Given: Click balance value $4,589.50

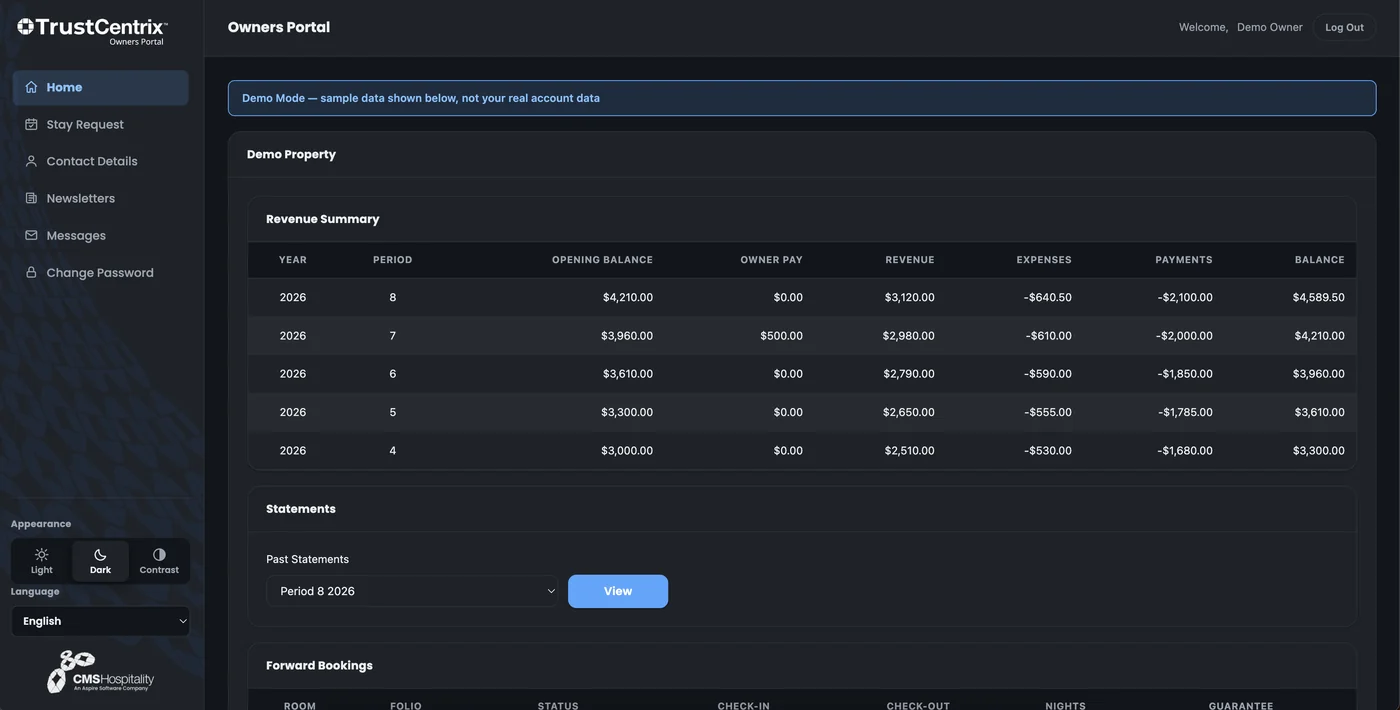Looking at the screenshot, I should click(1318, 297).
